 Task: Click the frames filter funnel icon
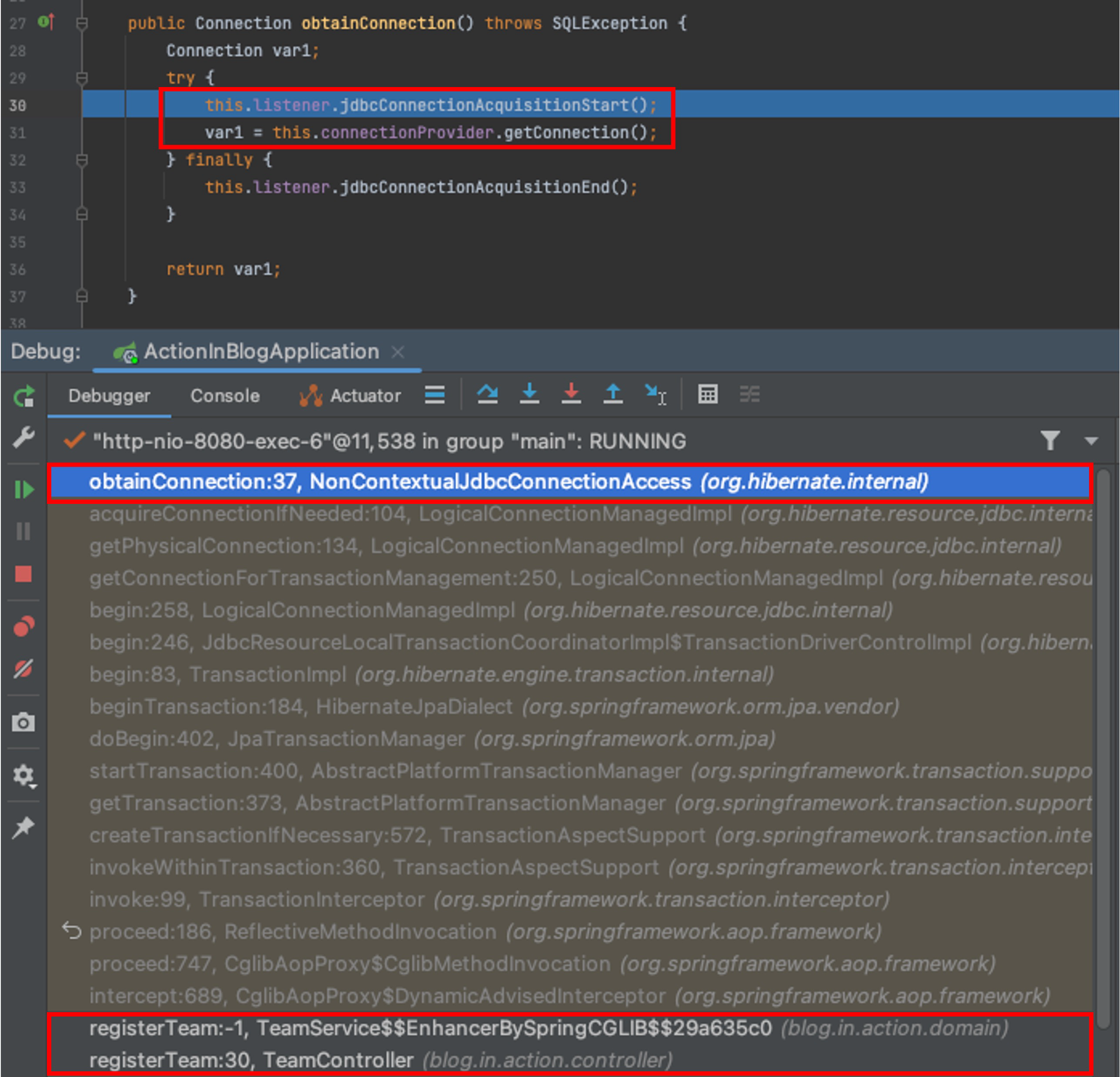click(x=1050, y=441)
